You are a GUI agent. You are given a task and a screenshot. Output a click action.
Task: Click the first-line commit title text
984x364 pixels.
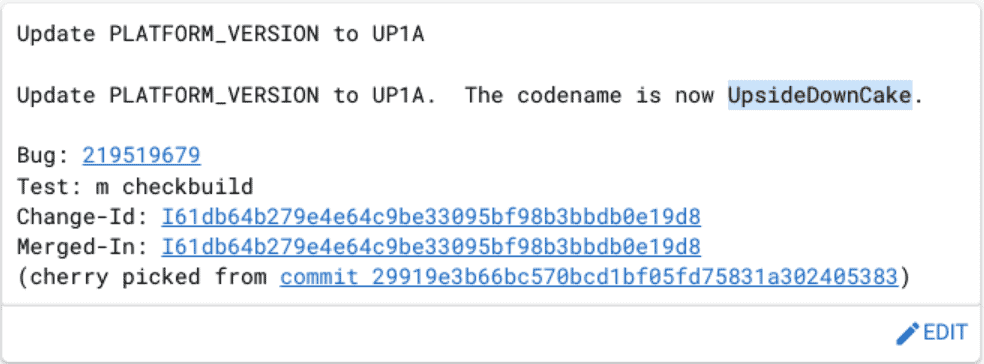[220, 35]
